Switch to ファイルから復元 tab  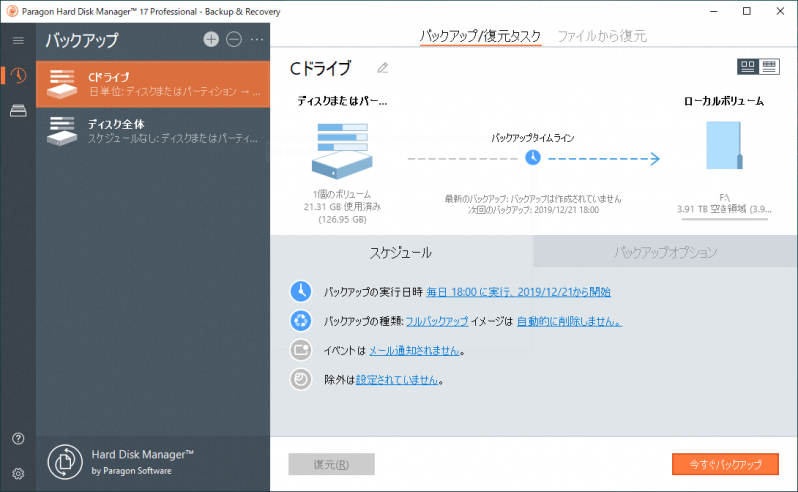coord(601,36)
